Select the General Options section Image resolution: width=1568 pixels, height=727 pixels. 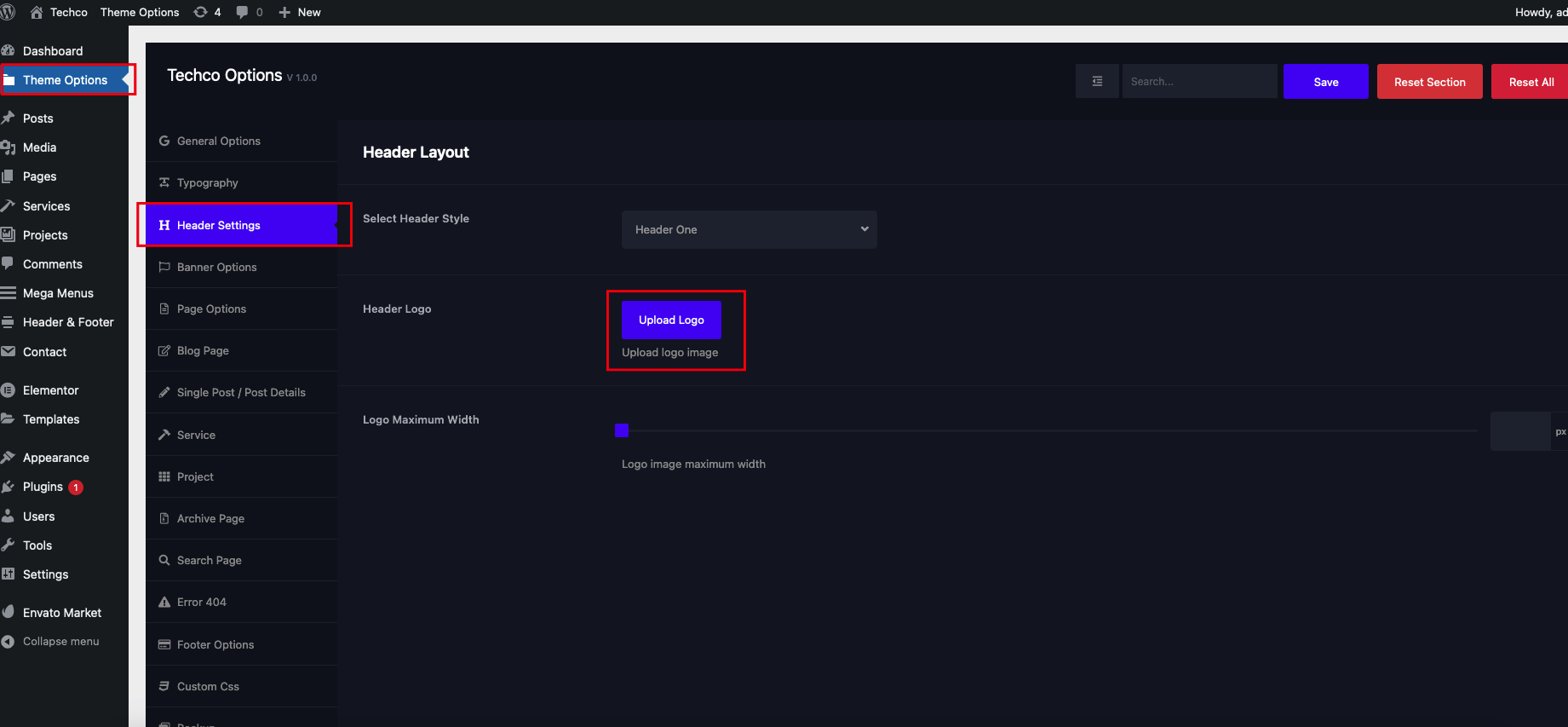(218, 141)
